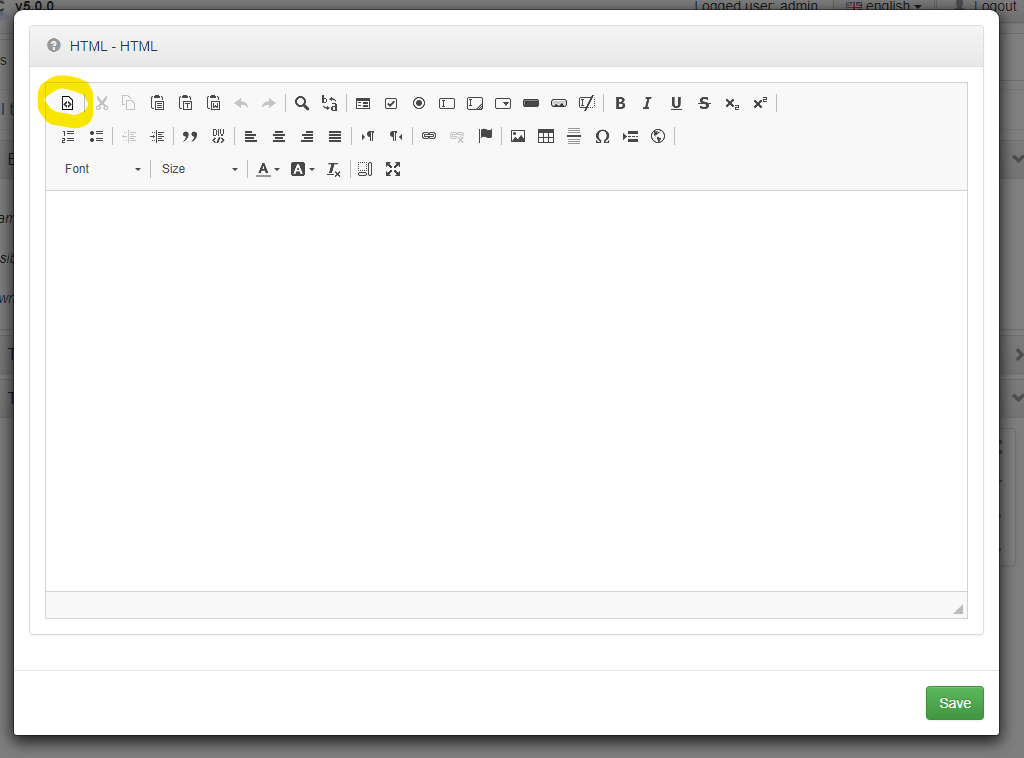Click the editor resize handle corner

point(958,609)
